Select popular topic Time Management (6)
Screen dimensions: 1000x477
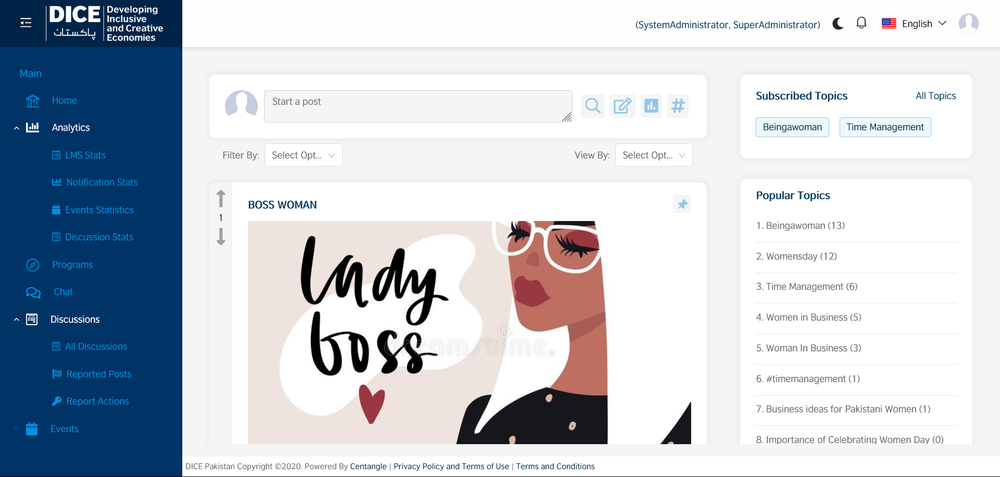807,287
